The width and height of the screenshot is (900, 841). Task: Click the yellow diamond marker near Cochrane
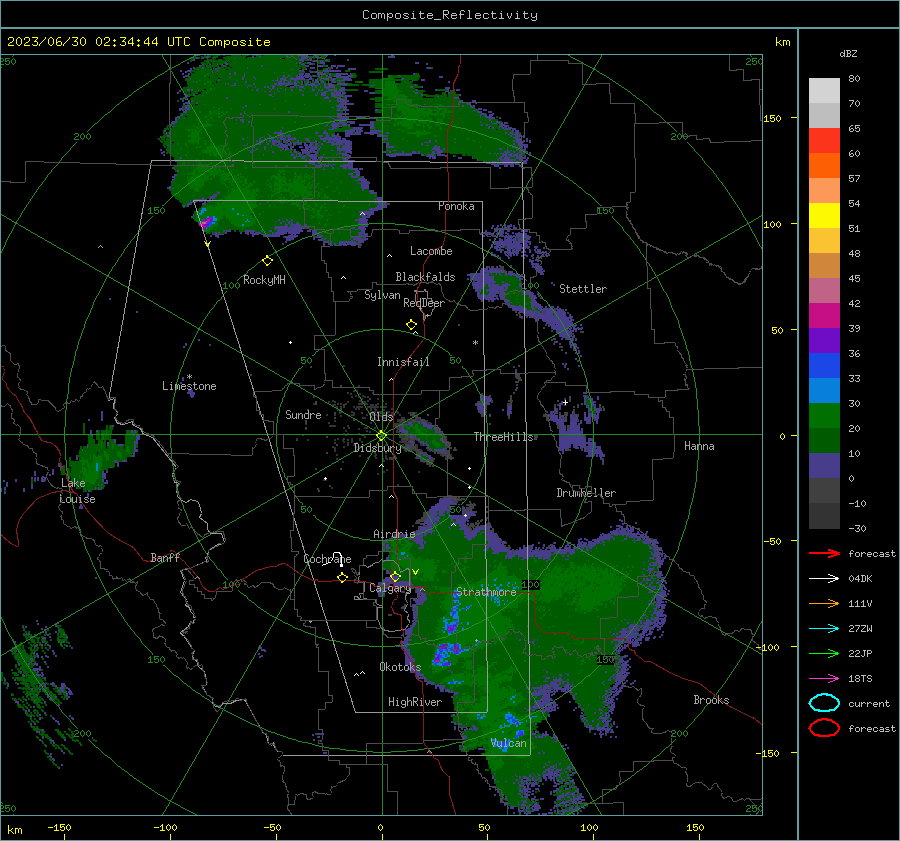pyautogui.click(x=342, y=577)
